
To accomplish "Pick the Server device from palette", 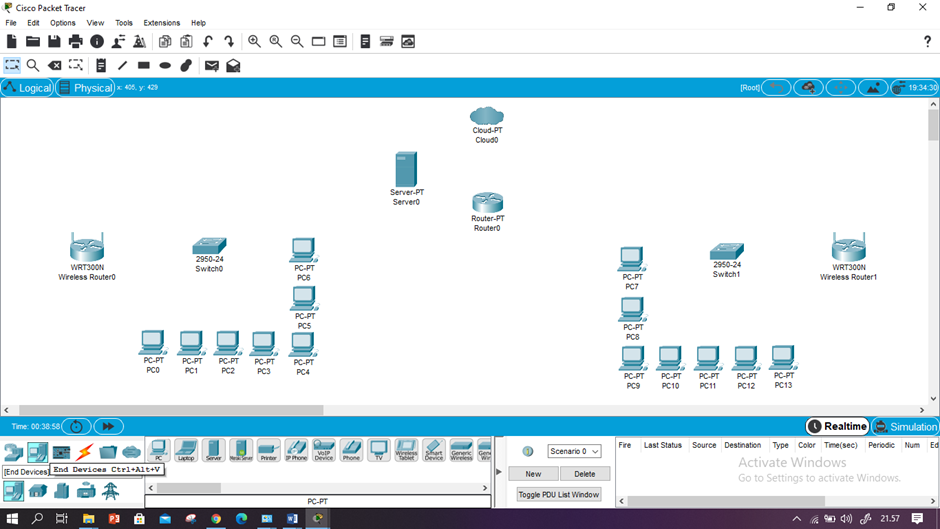I will (213, 450).
